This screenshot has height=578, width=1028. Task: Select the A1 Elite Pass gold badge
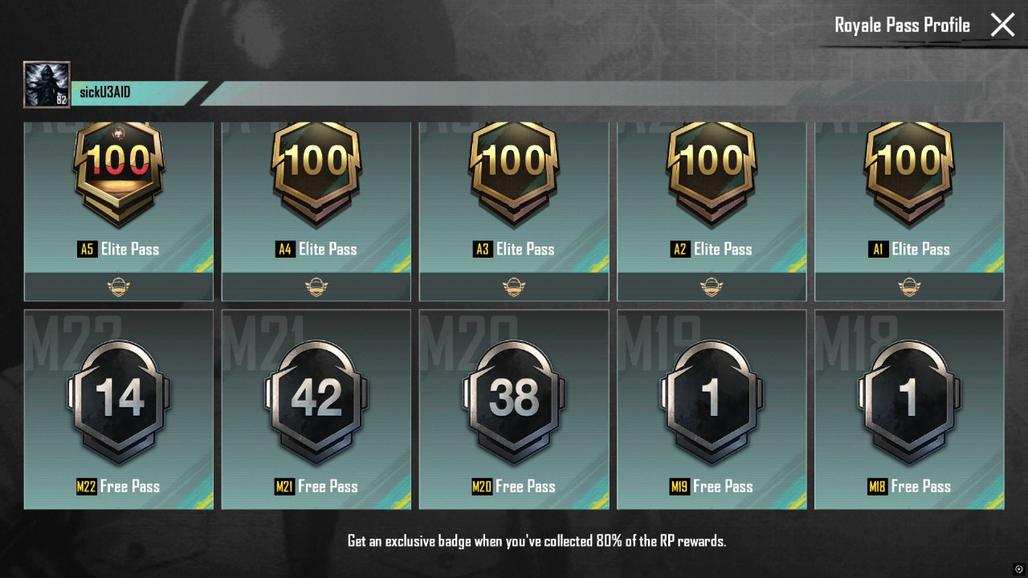pos(909,172)
